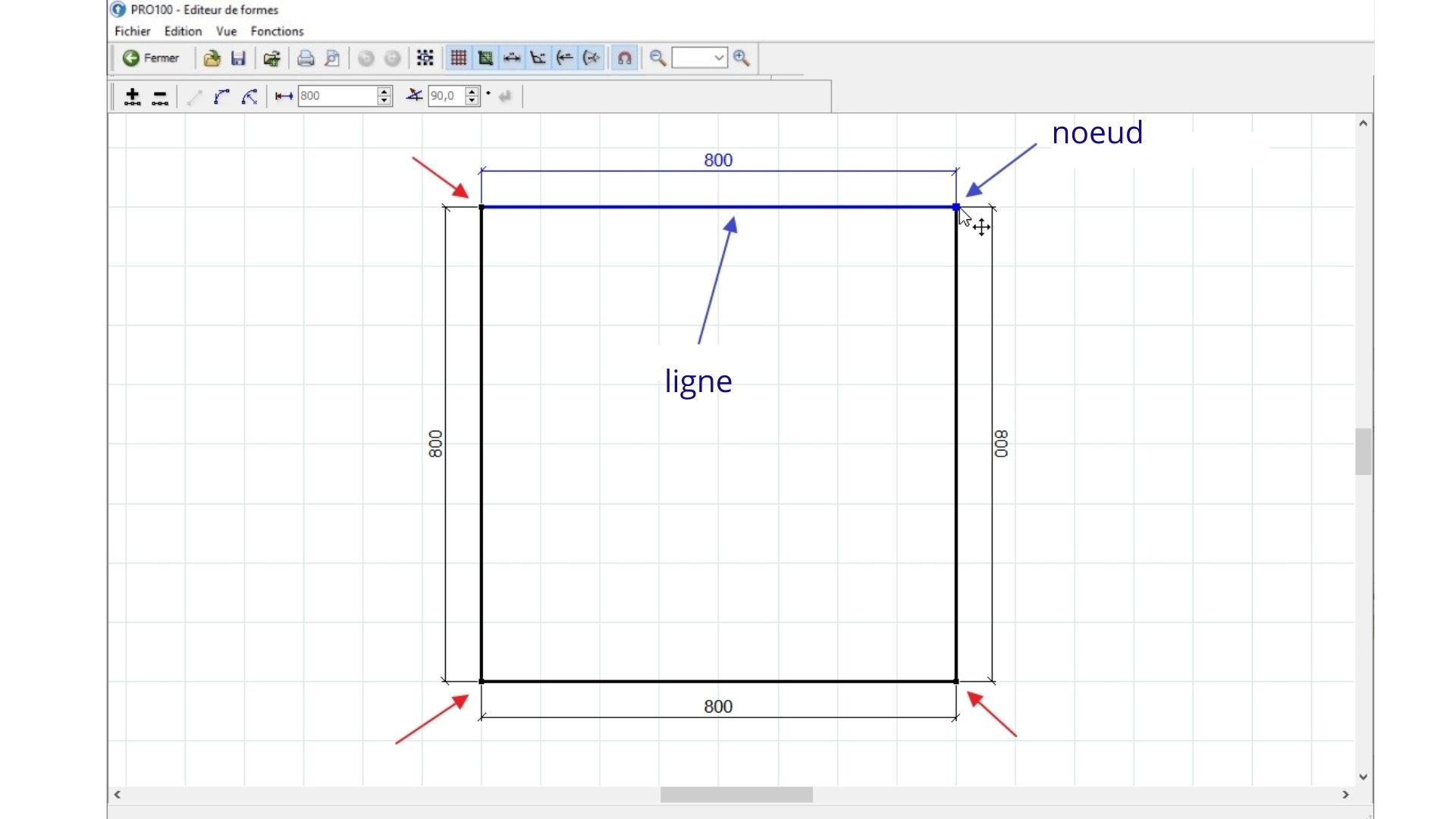Screen dimensions: 1456x819
Task: Toggle the show dimensions button
Action: [512, 58]
